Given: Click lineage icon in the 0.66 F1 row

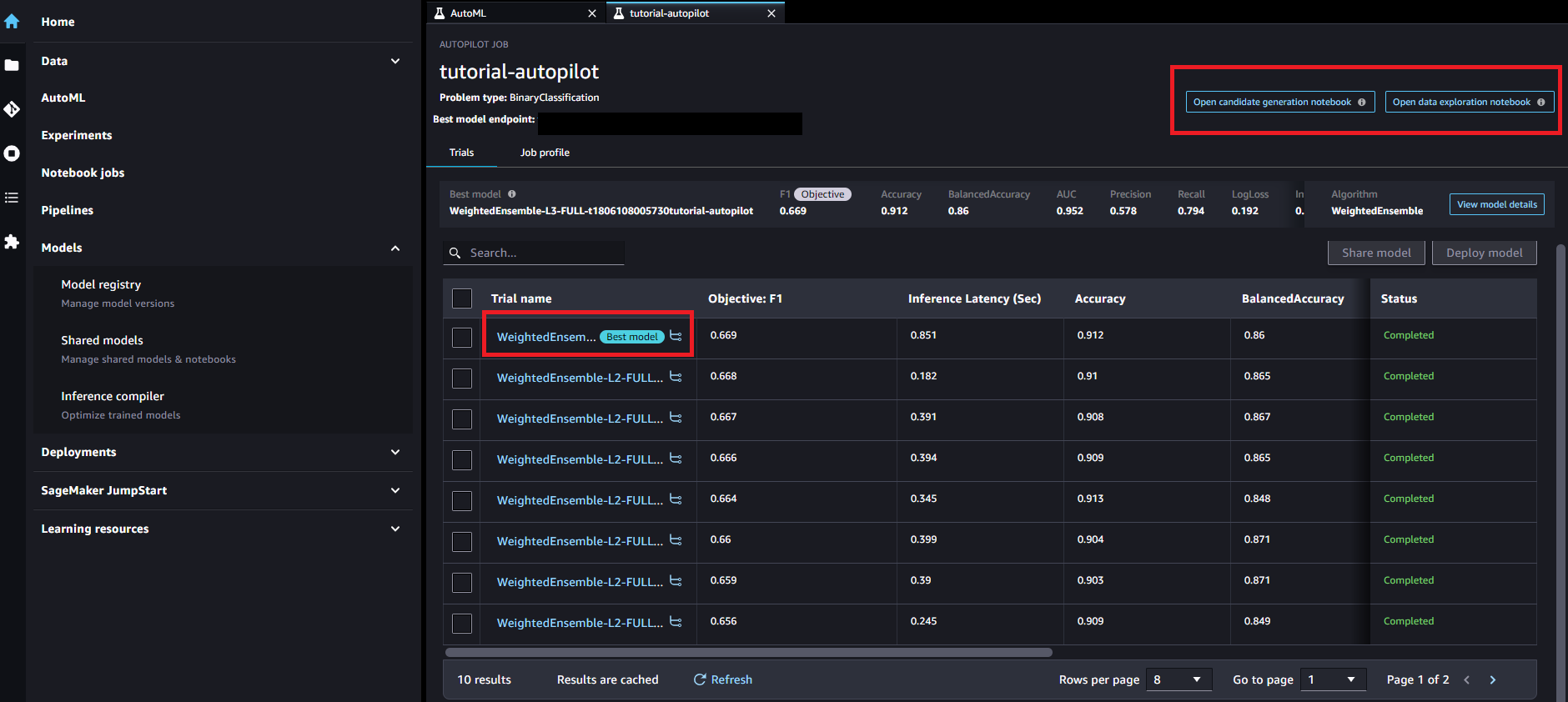Looking at the screenshot, I should 676,540.
